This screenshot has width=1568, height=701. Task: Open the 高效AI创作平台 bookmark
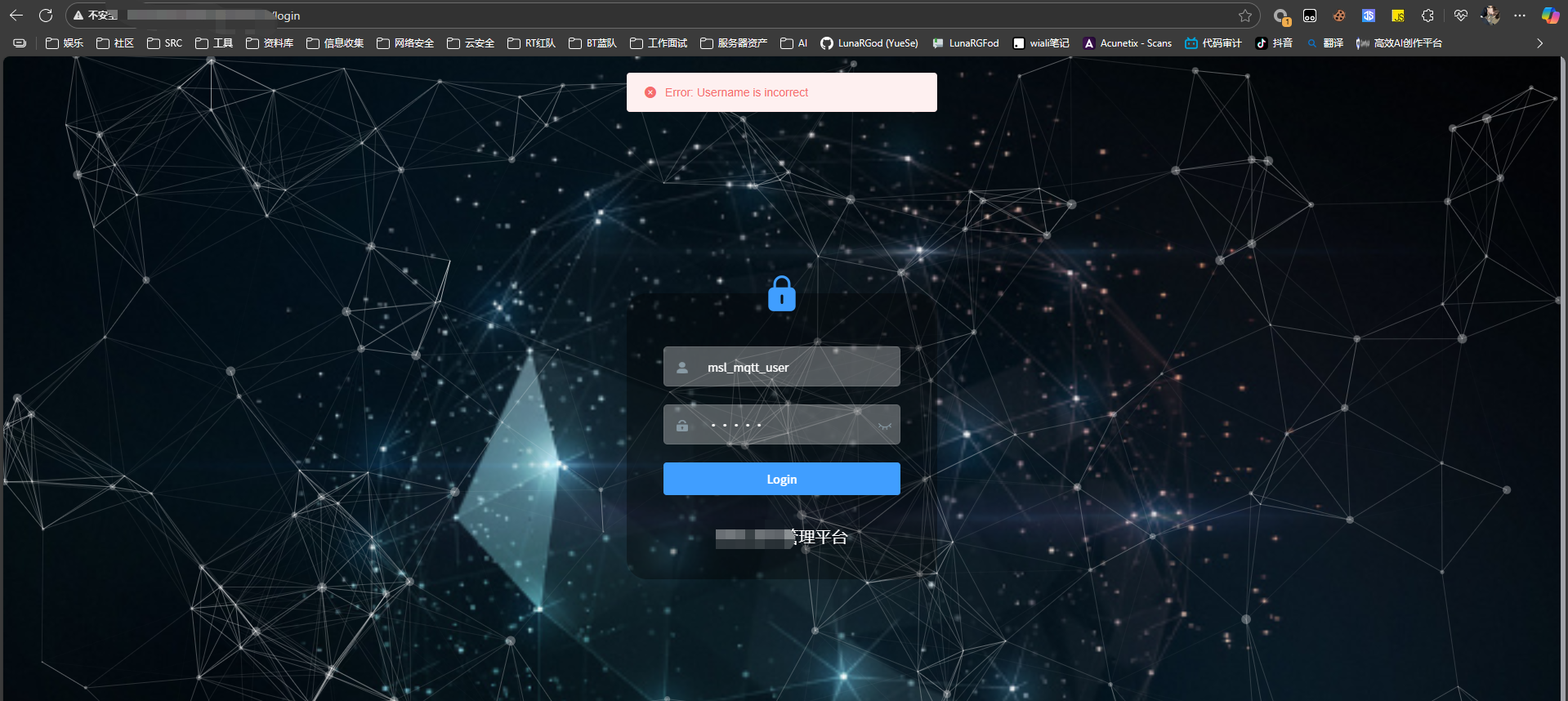click(x=1400, y=43)
